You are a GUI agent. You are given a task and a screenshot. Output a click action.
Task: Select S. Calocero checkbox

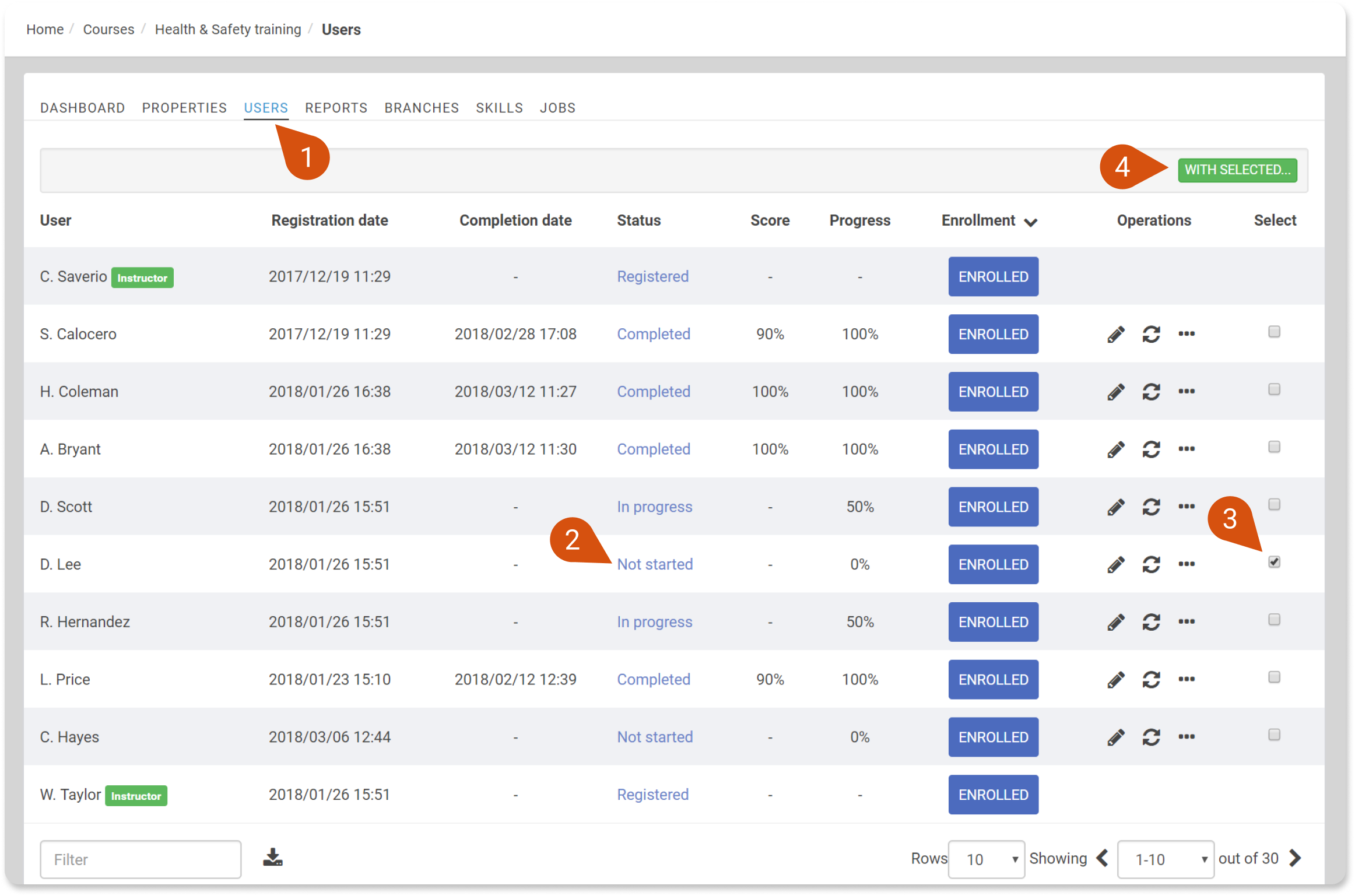pyautogui.click(x=1274, y=332)
